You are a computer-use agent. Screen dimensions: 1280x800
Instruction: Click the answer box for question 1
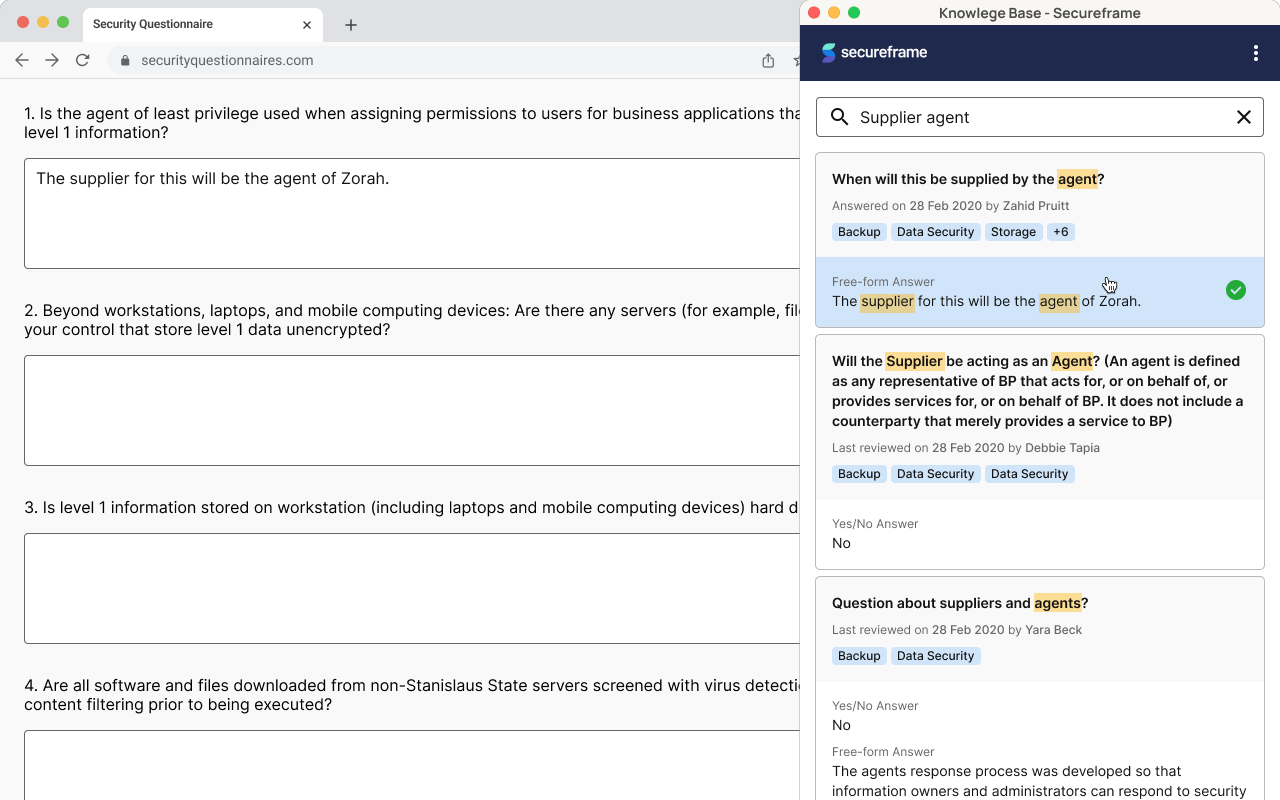[412, 213]
